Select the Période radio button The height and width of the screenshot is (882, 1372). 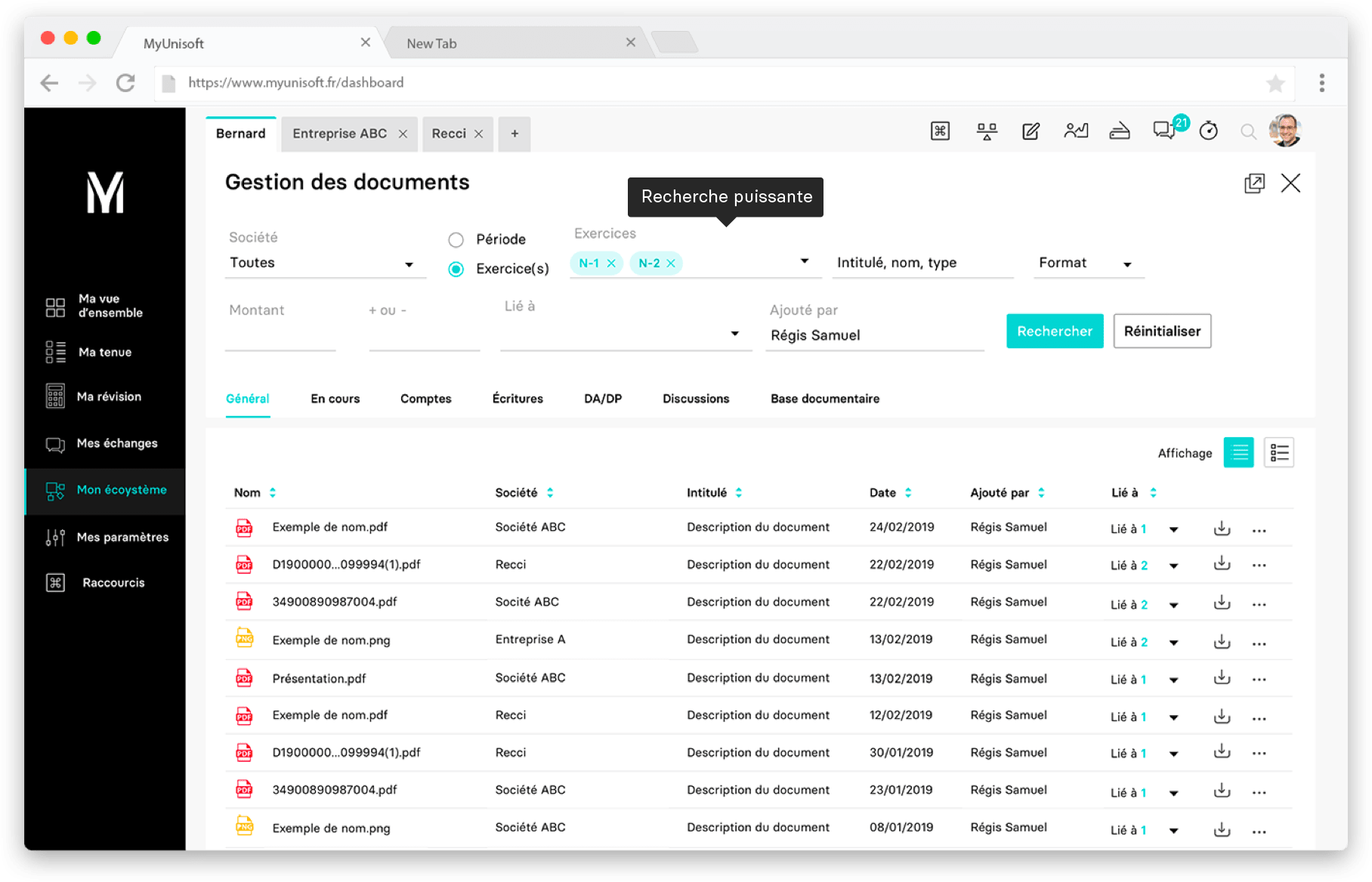[x=456, y=240]
